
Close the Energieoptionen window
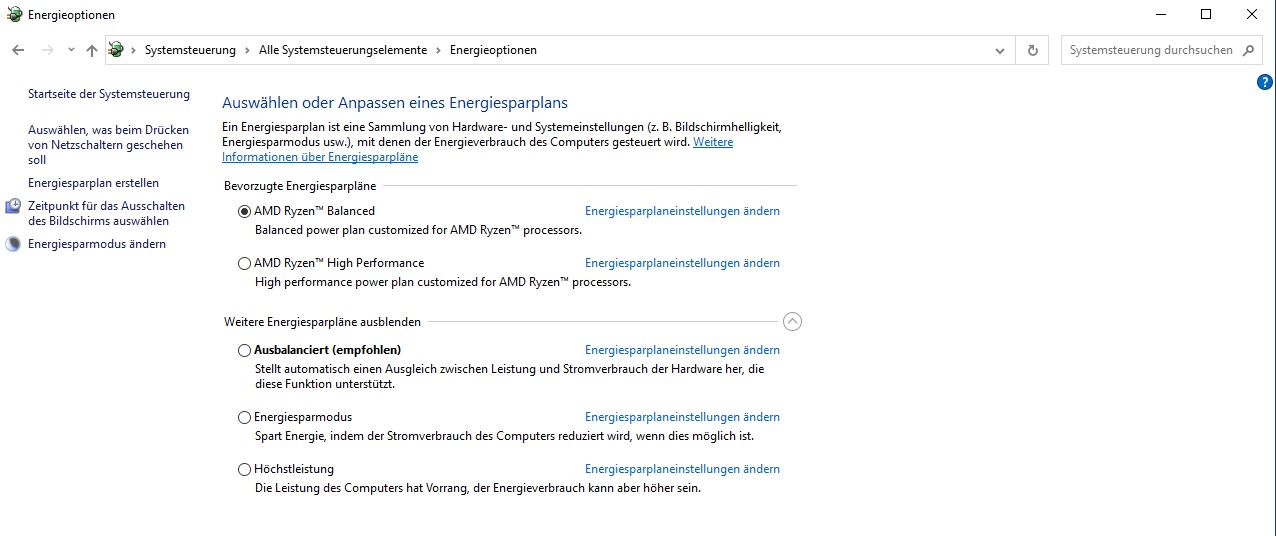(1252, 14)
